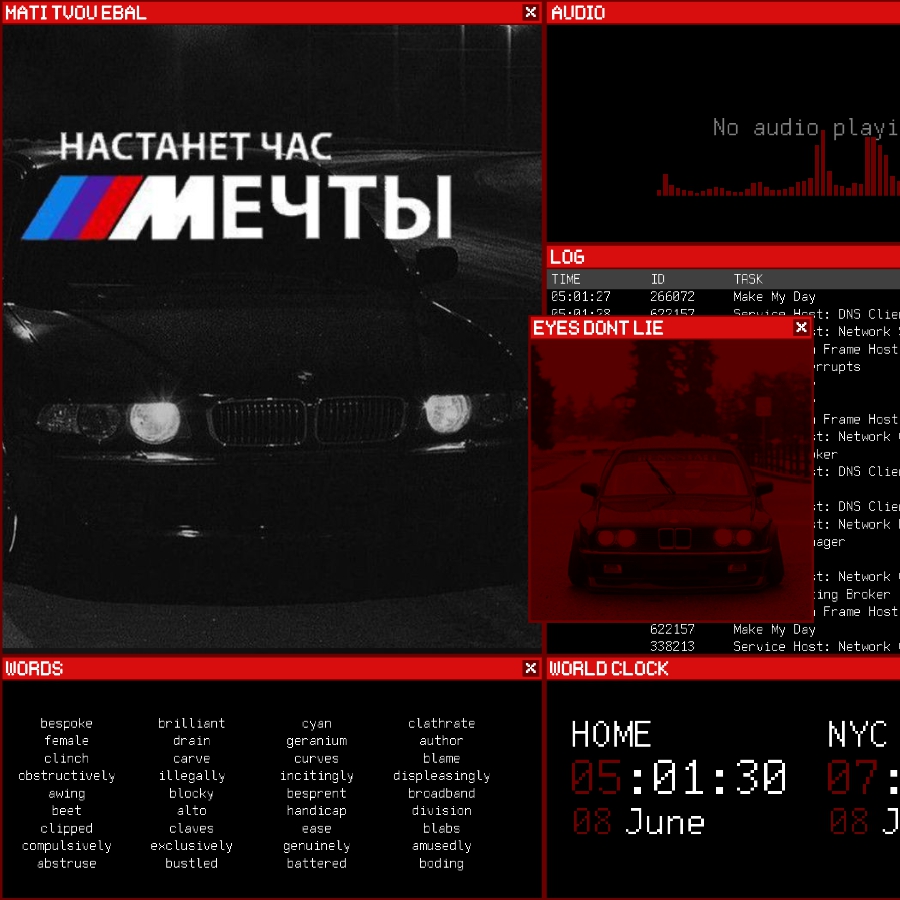Image resolution: width=900 pixels, height=900 pixels.
Task: Click the word brilliant
Action: [192, 723]
